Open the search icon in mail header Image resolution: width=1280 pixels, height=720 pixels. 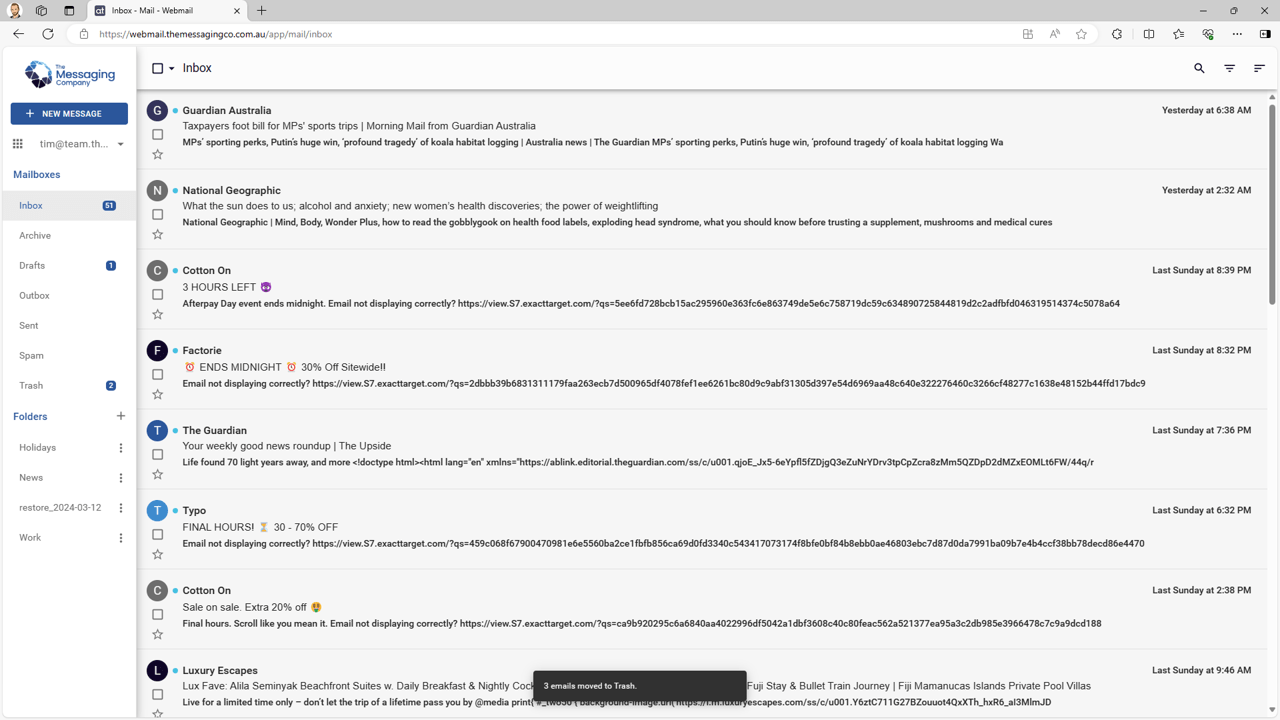pos(1199,68)
